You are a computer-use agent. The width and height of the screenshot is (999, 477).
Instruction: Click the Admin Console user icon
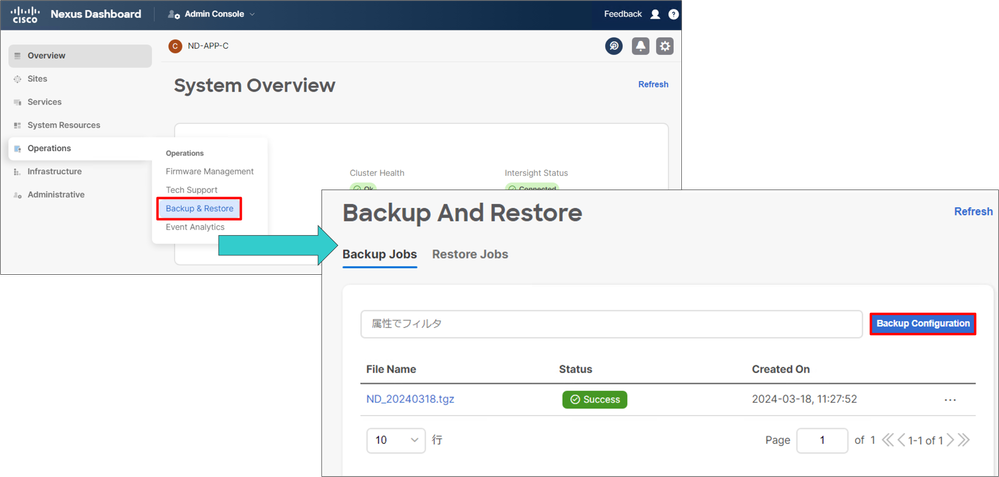coord(173,14)
